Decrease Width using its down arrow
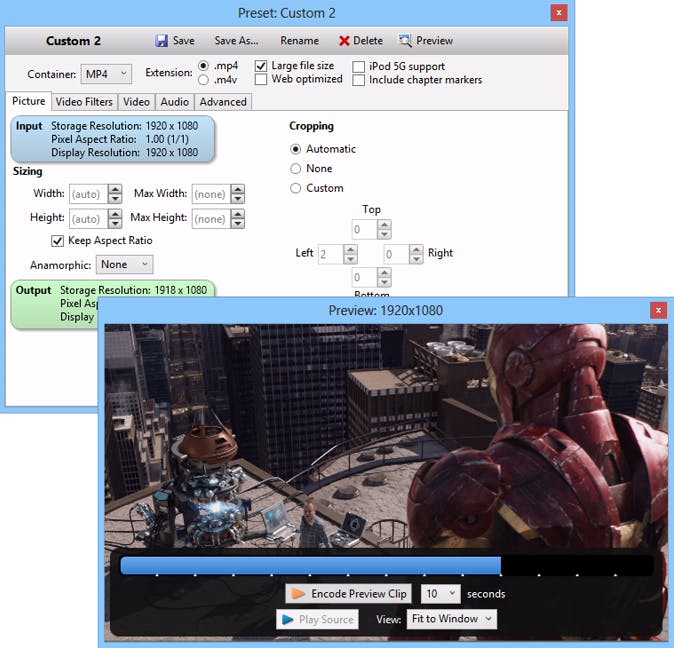 [x=115, y=199]
